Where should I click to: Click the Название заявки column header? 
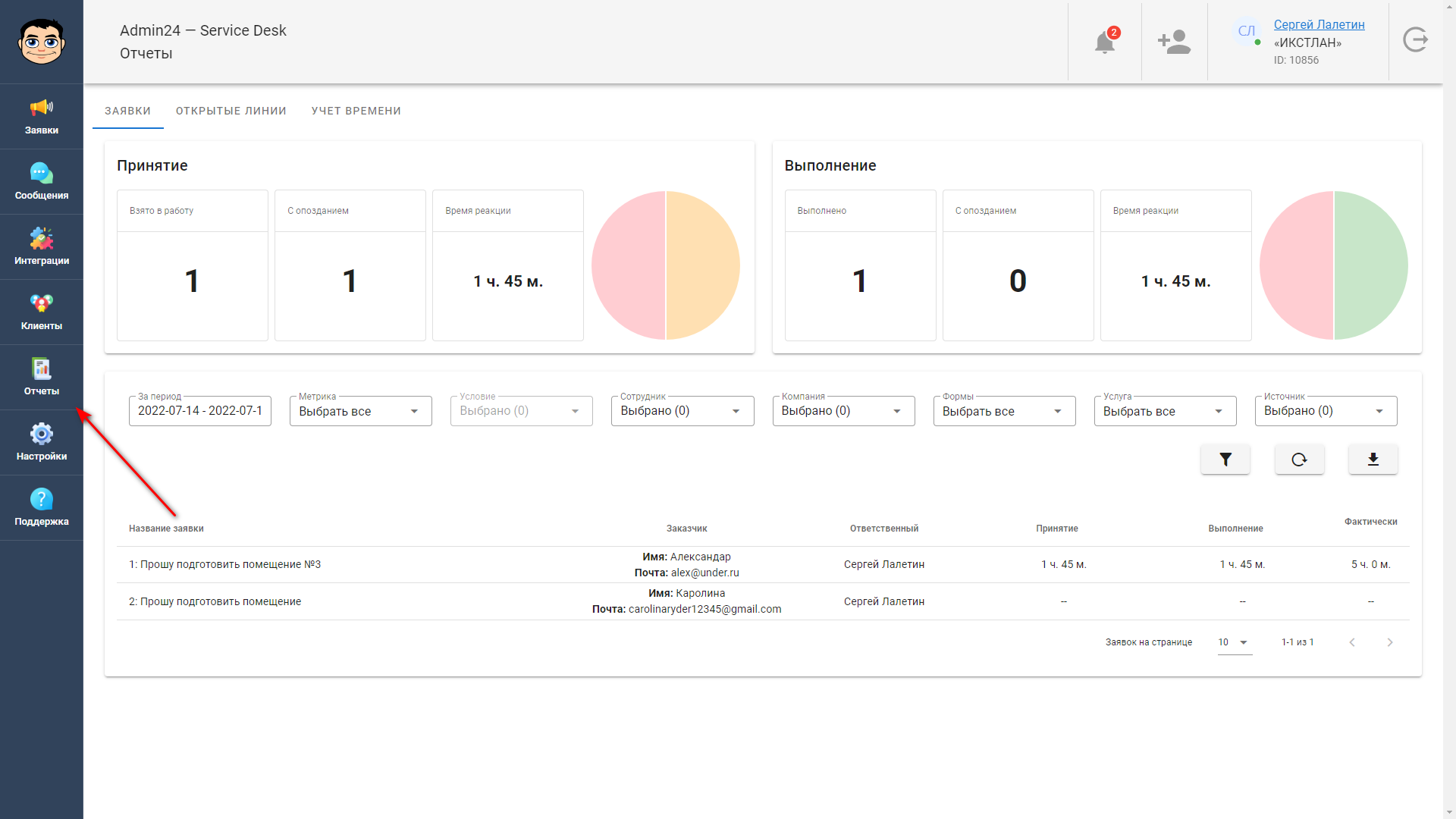pos(166,529)
